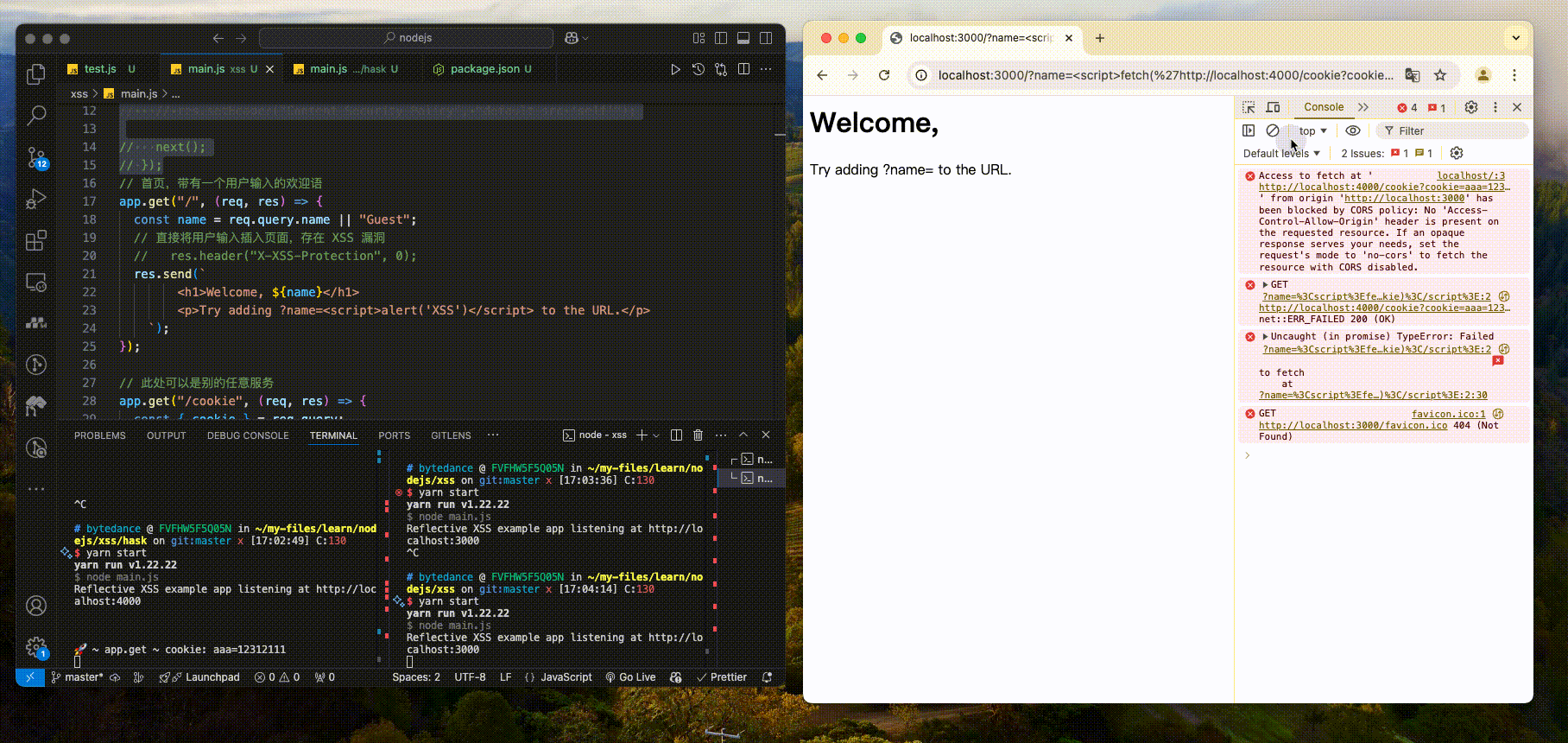Clear the console
This screenshot has height=743, width=1568.
1273,130
